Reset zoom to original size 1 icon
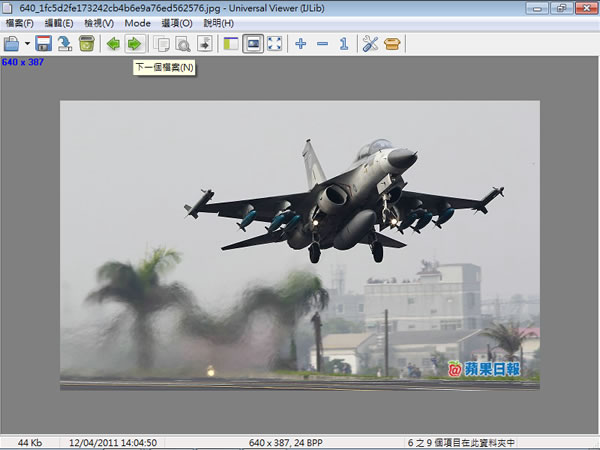 (343, 44)
